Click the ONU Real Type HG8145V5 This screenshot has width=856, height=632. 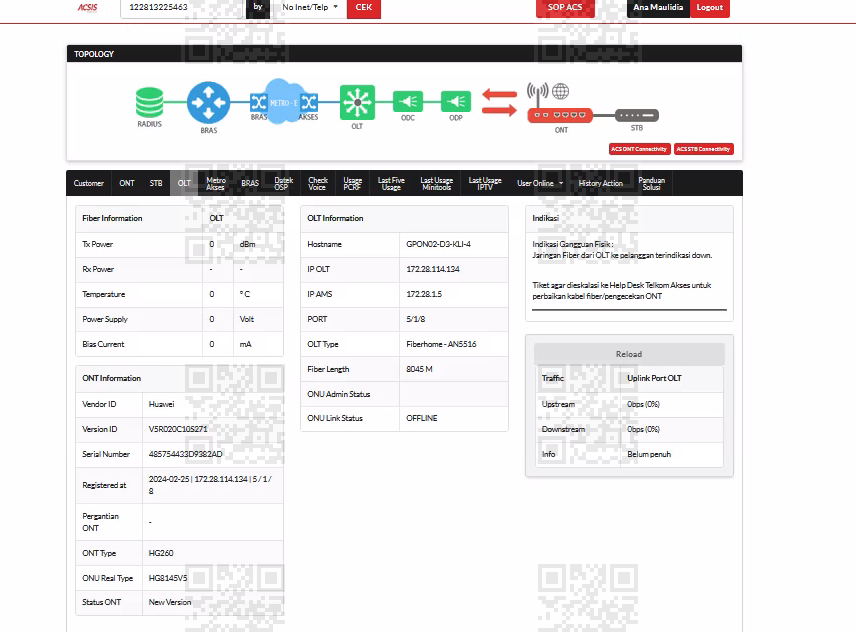[168, 578]
